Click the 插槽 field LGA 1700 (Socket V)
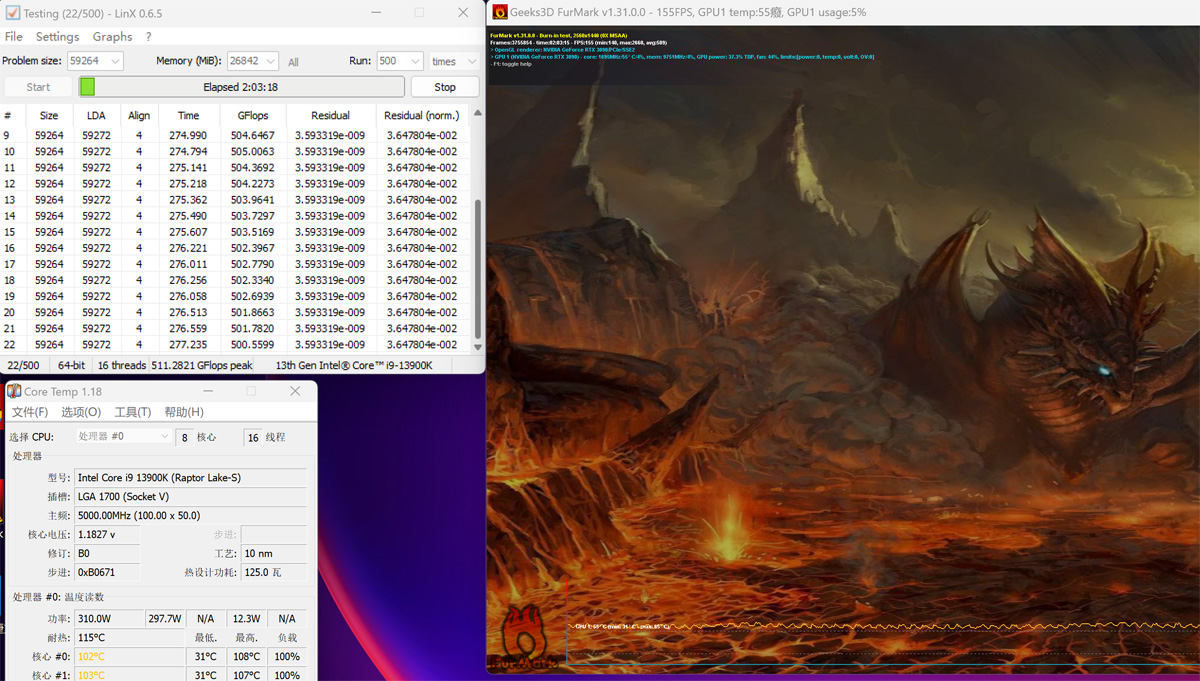 pyautogui.click(x=190, y=496)
